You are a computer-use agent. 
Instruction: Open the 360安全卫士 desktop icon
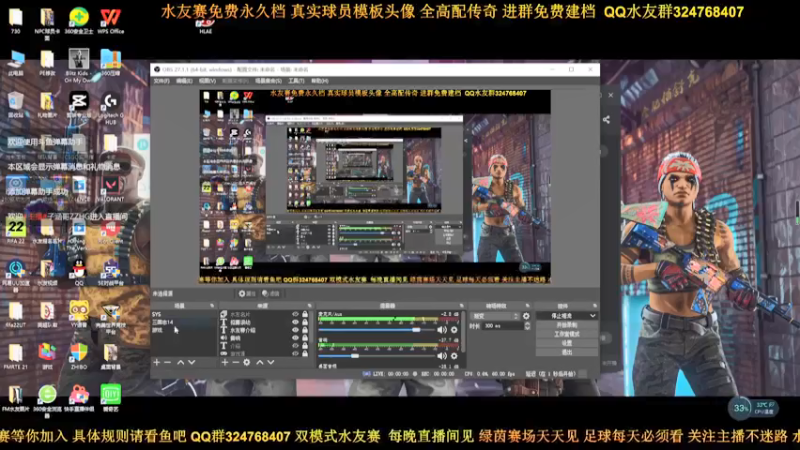click(x=79, y=20)
